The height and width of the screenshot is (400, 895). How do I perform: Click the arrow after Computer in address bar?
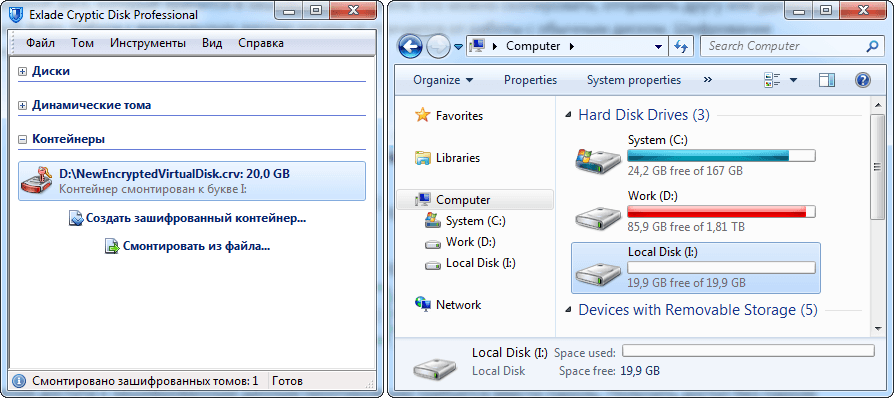pyautogui.click(x=572, y=46)
